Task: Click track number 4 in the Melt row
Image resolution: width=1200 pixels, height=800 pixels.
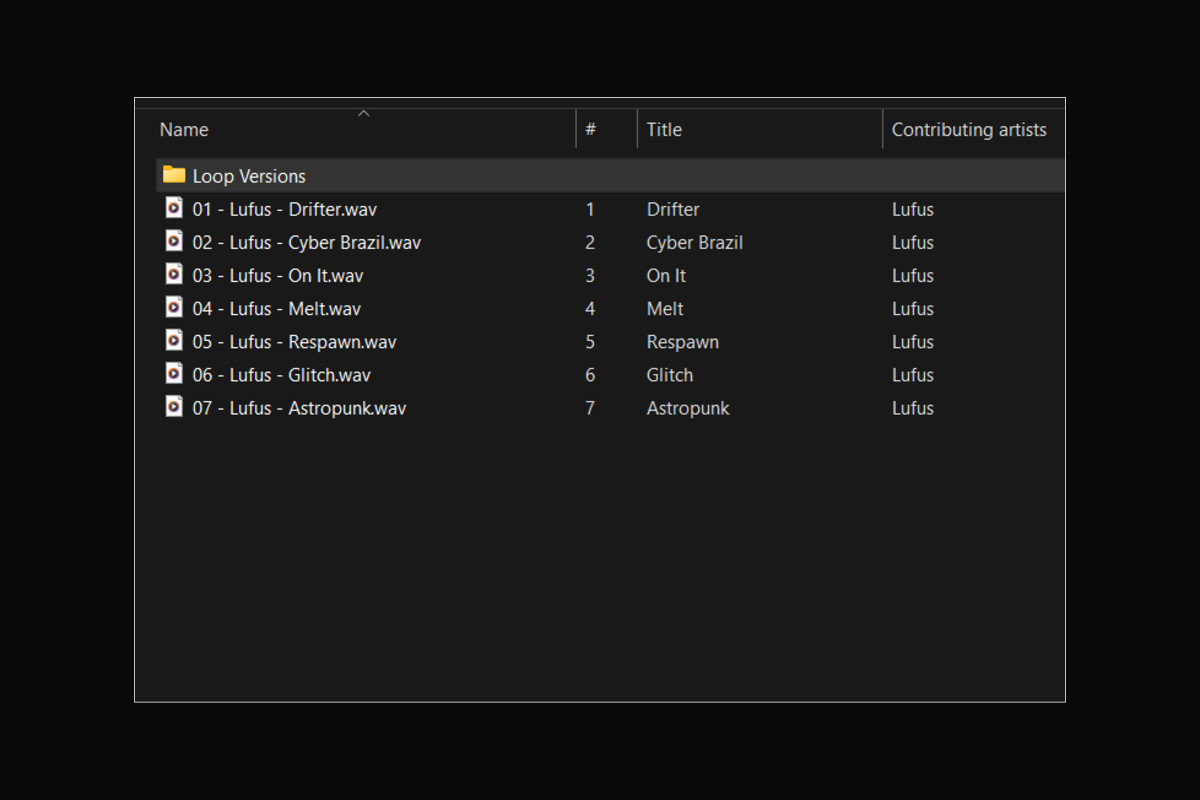Action: (x=590, y=309)
